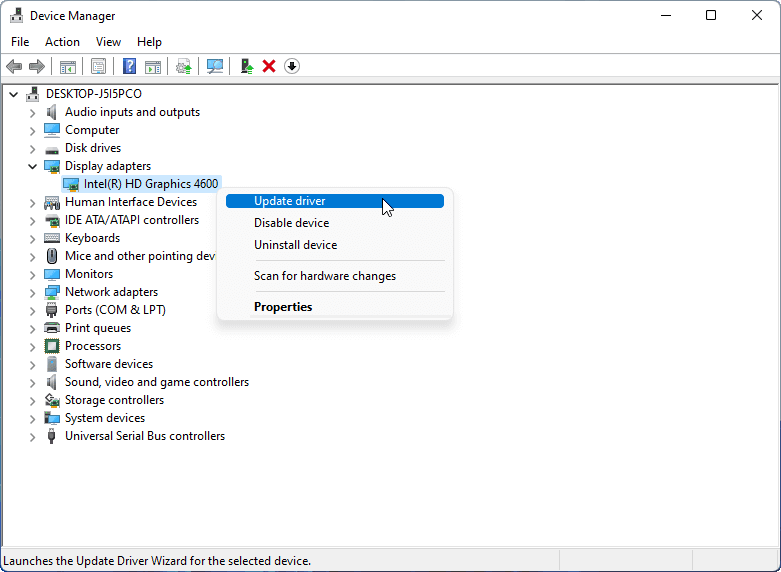Click the Properties toolbar icon
The width and height of the screenshot is (781, 572).
[98, 66]
